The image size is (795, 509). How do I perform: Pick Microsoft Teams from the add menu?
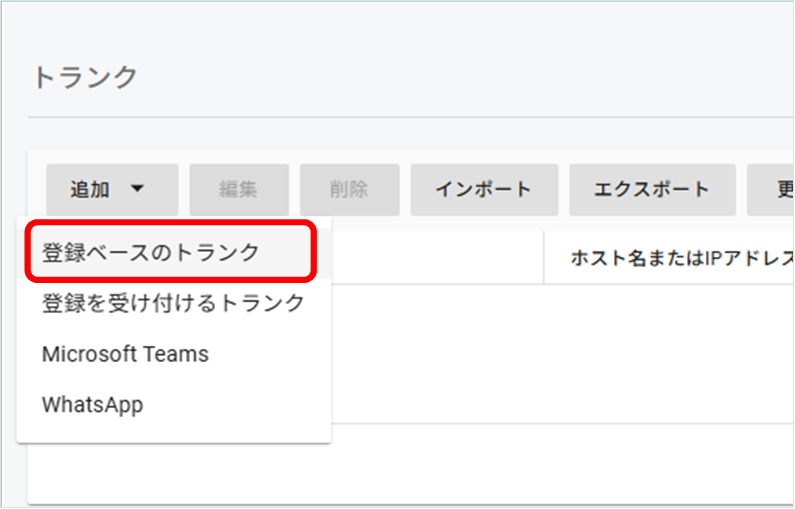coord(125,354)
